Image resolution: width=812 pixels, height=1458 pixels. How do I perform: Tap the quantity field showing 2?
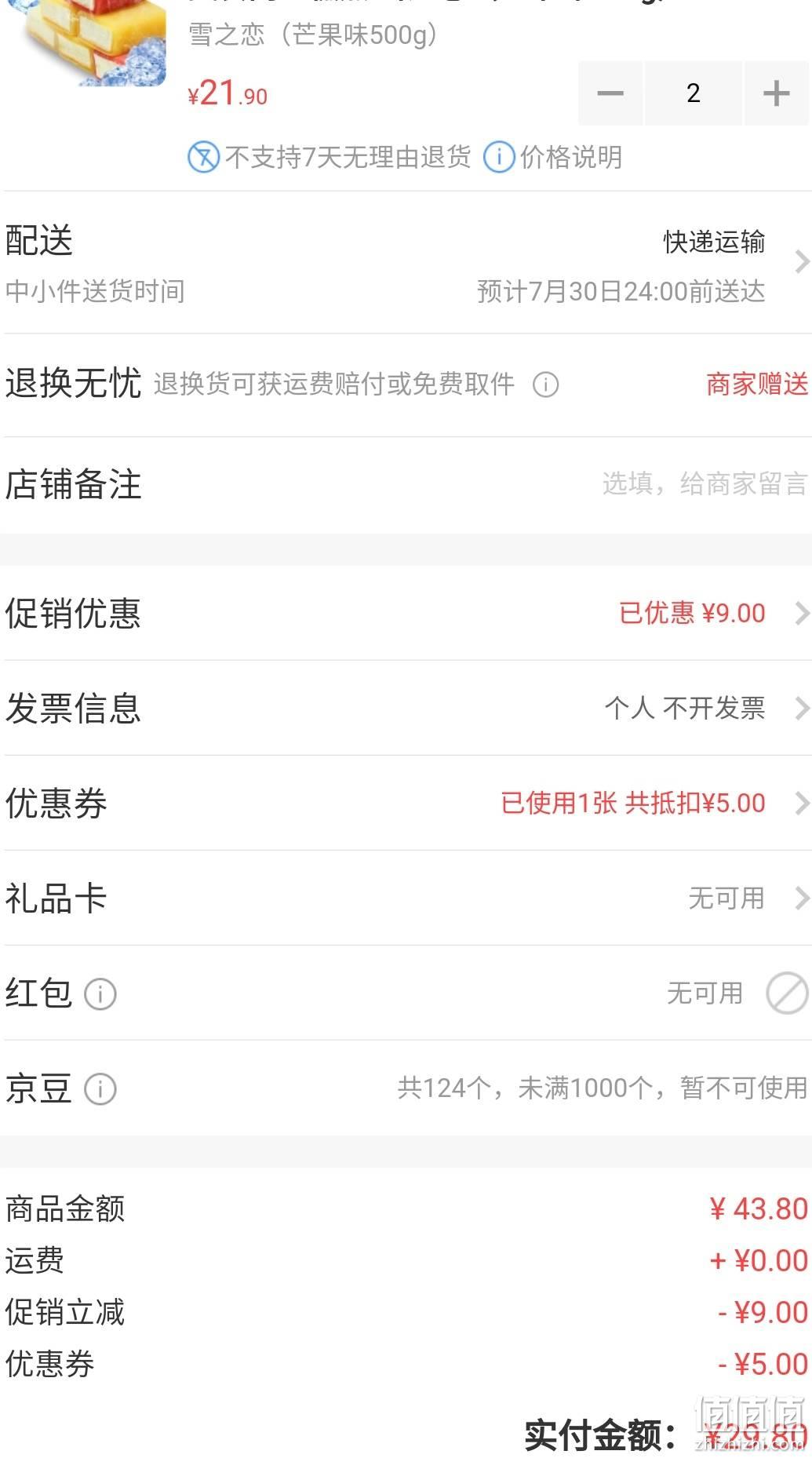click(x=694, y=93)
